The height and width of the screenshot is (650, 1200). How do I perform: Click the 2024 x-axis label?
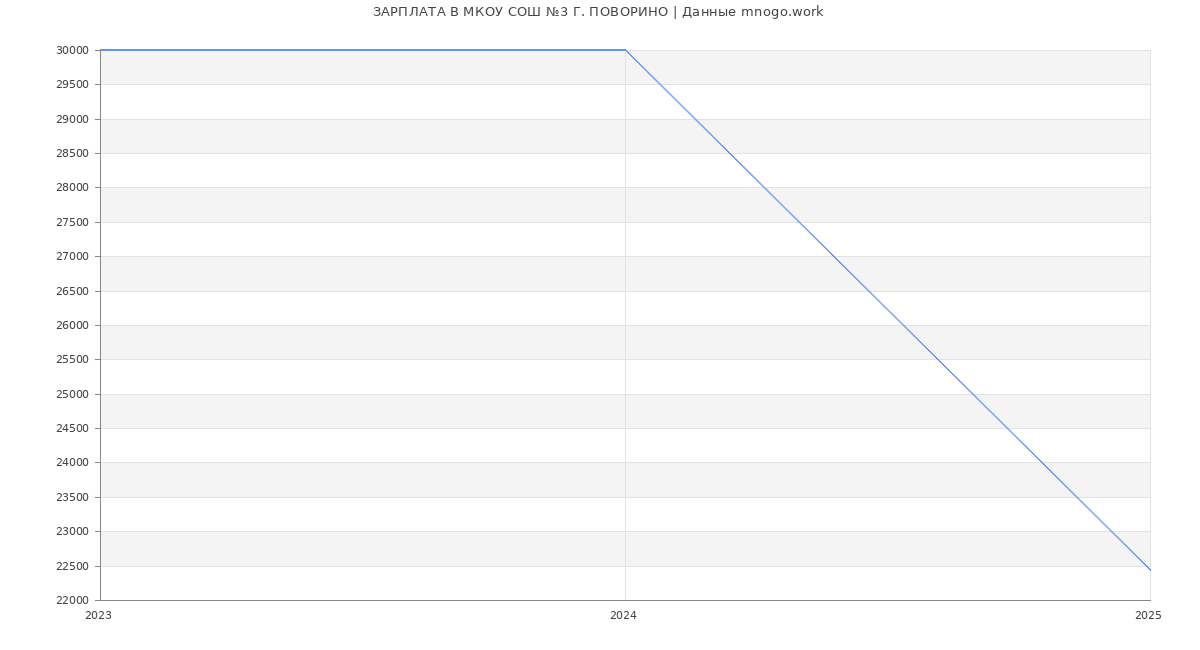pos(623,616)
